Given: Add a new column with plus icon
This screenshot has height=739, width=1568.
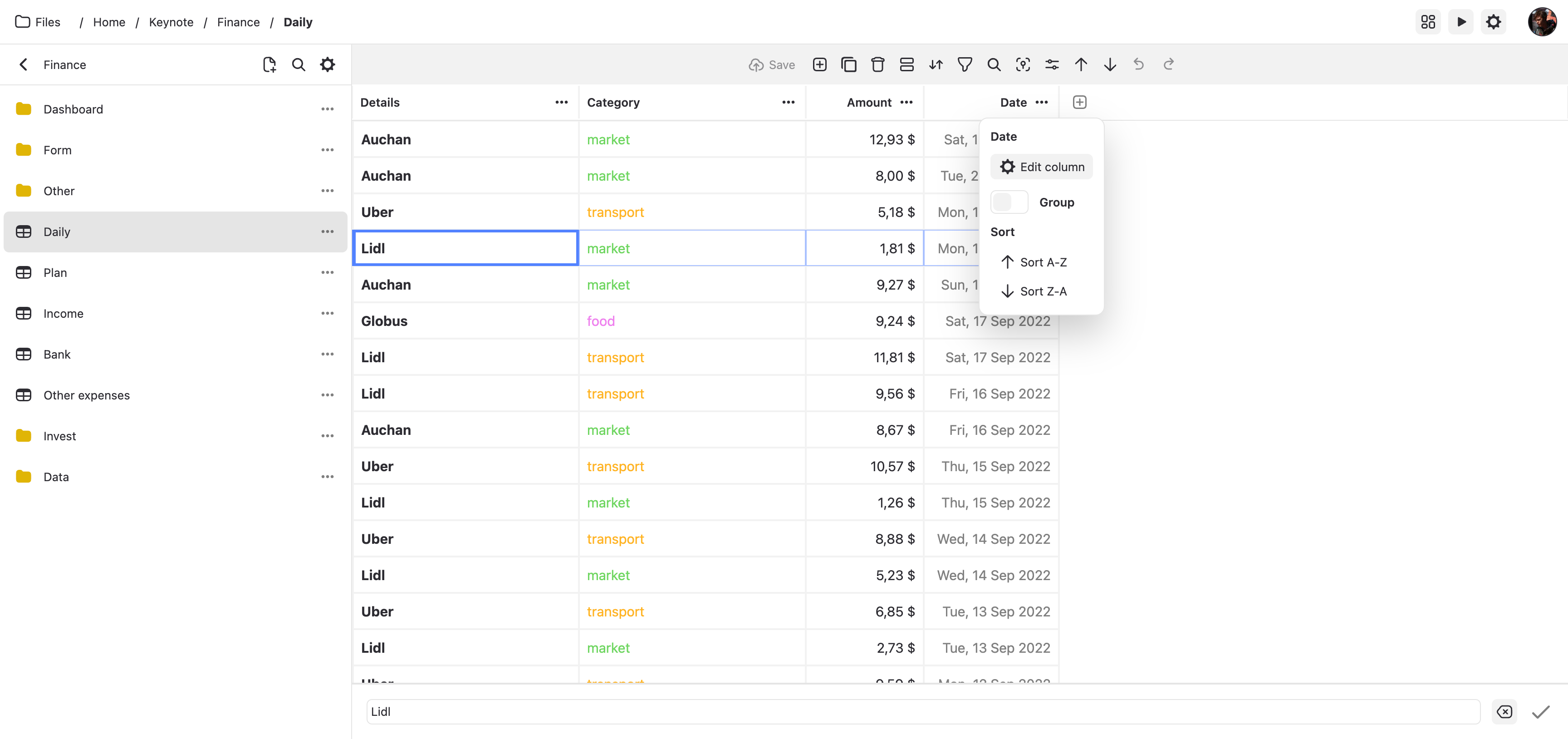Looking at the screenshot, I should 1079,102.
